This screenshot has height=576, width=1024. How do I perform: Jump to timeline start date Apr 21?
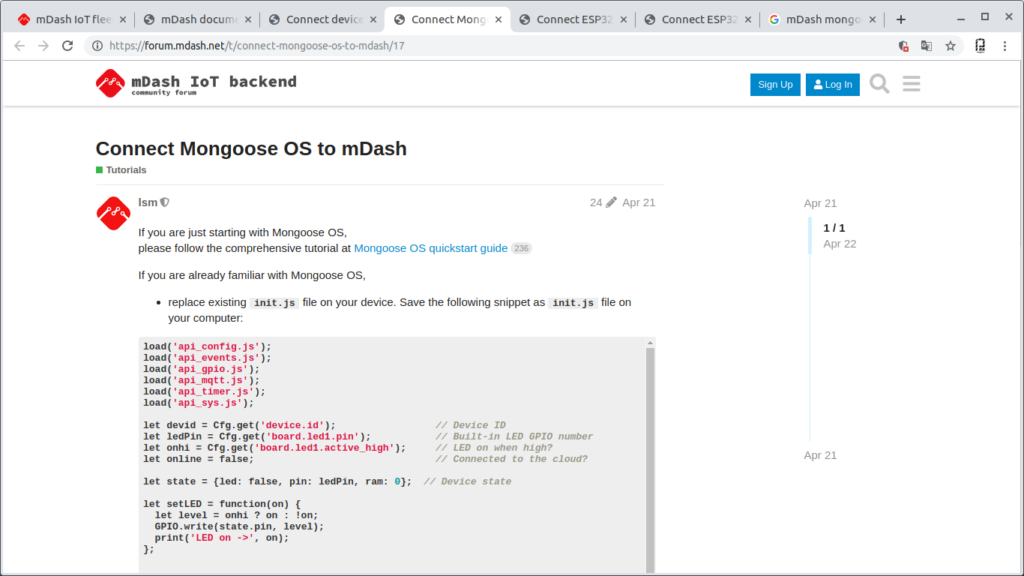click(x=820, y=203)
